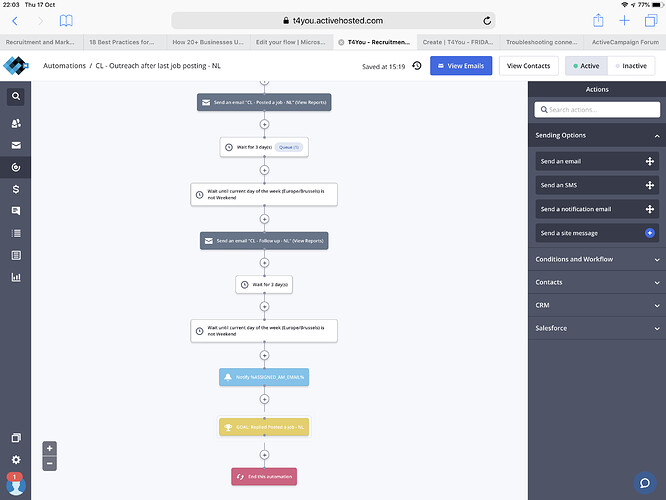
Task: Expand the Salesforce actions section
Action: 596,328
